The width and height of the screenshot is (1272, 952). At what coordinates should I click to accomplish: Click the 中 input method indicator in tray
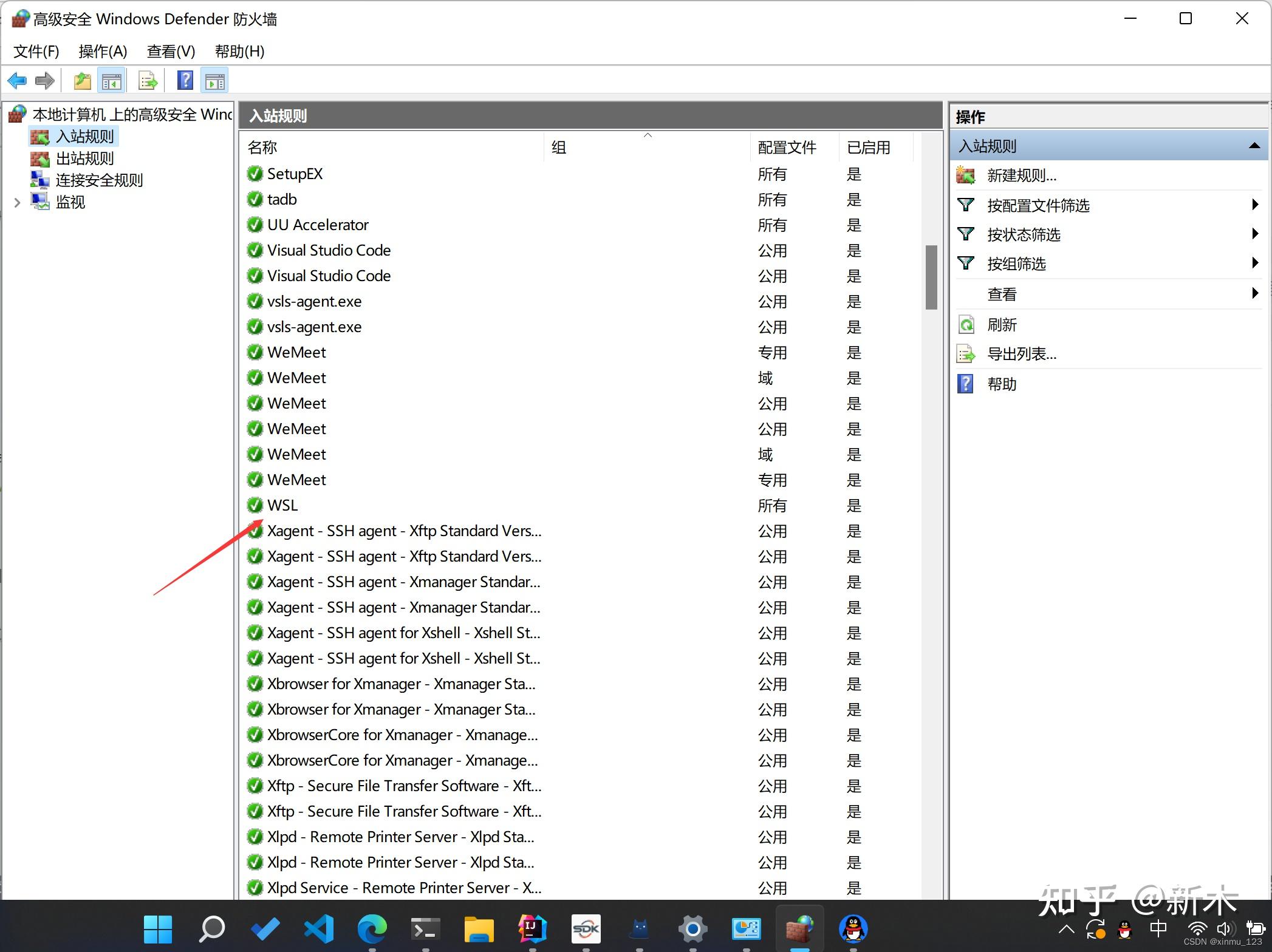point(1158,928)
